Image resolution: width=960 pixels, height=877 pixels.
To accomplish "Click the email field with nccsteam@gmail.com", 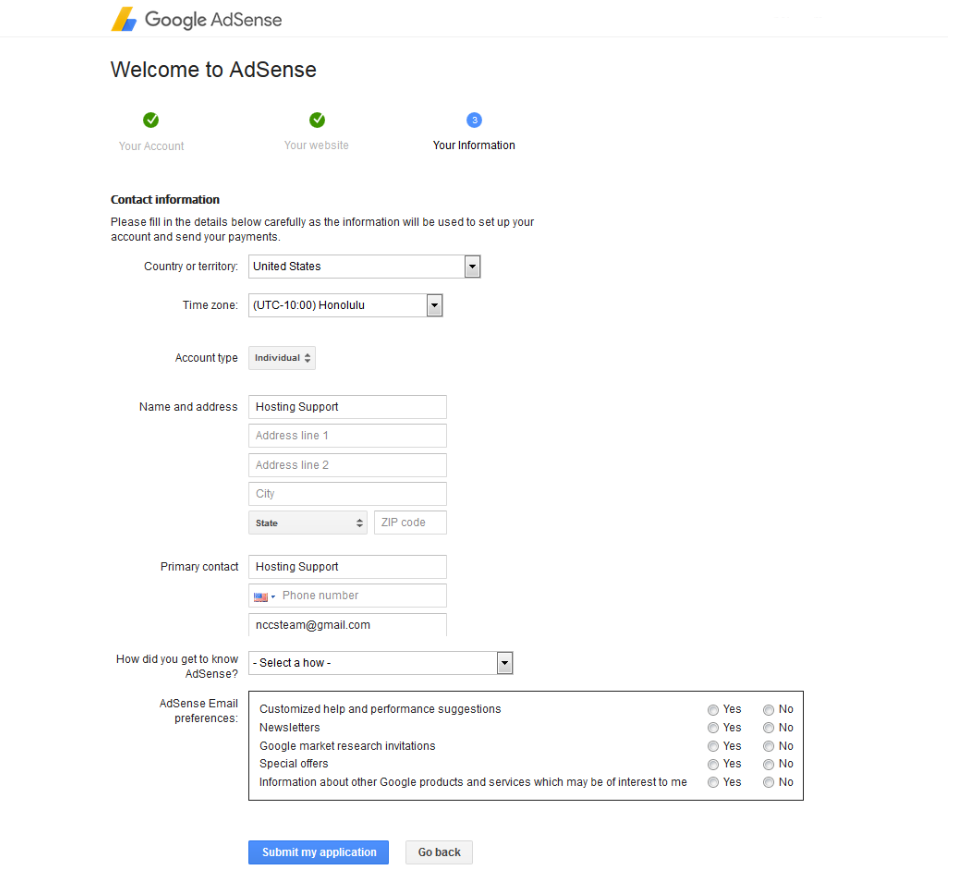I will click(x=348, y=625).
